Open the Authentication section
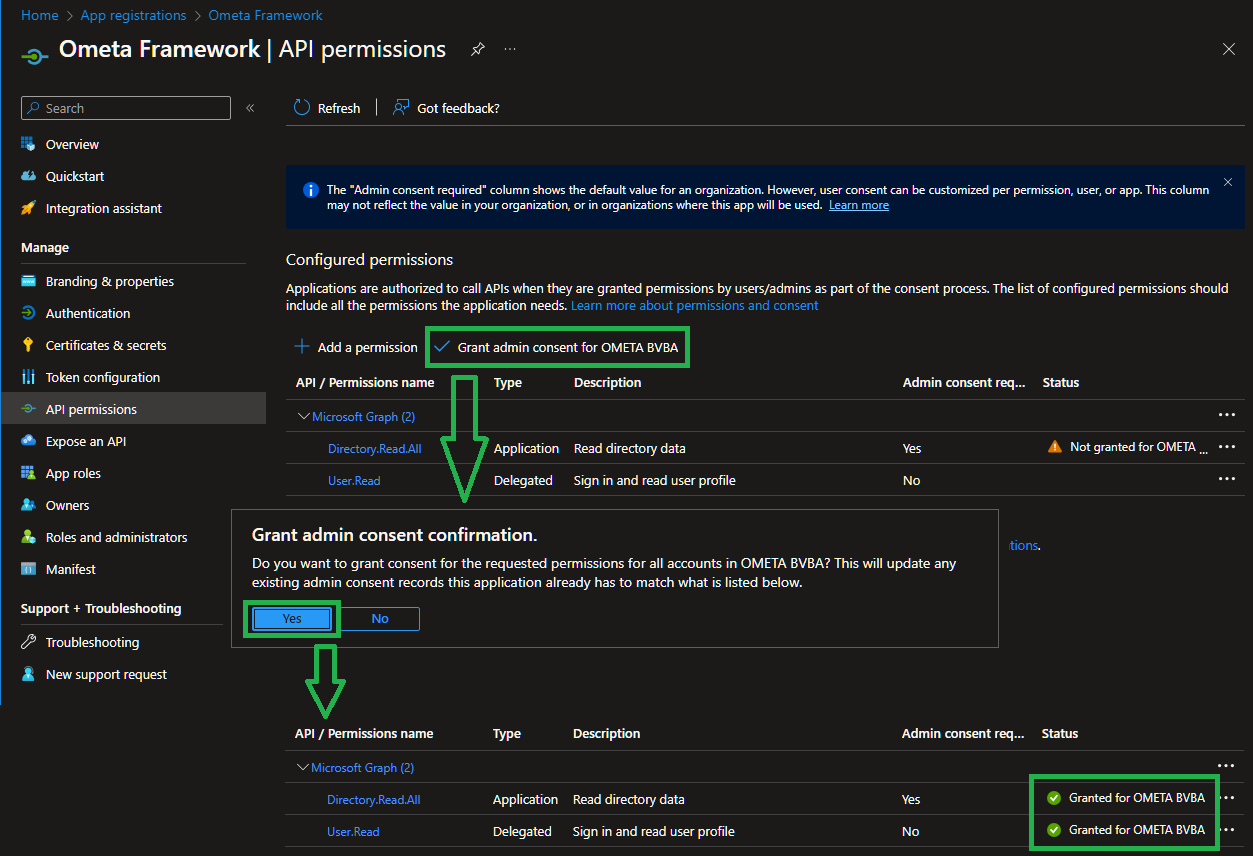The width and height of the screenshot is (1253, 856). coord(88,313)
